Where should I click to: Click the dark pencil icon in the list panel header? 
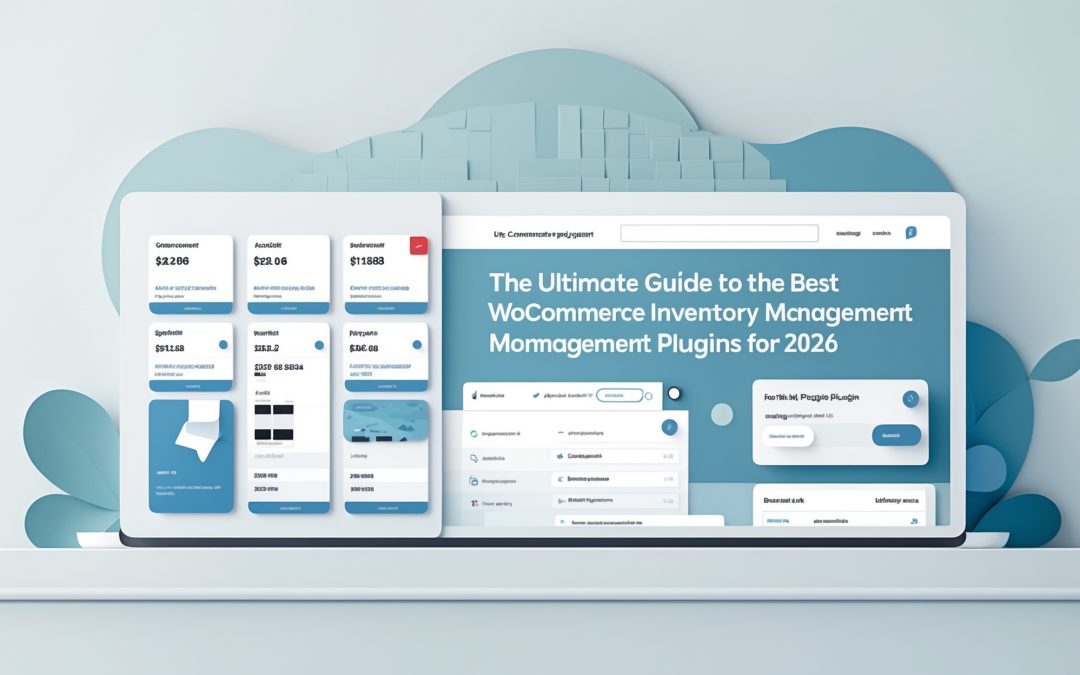point(474,395)
